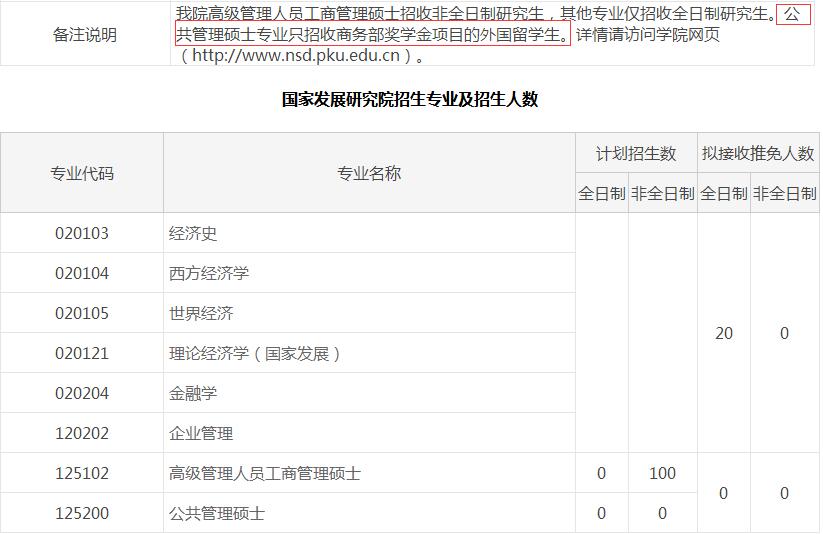The image size is (823, 534).
Task: Click the 20 recommended-admission count cell
Action: pyautogui.click(x=724, y=333)
